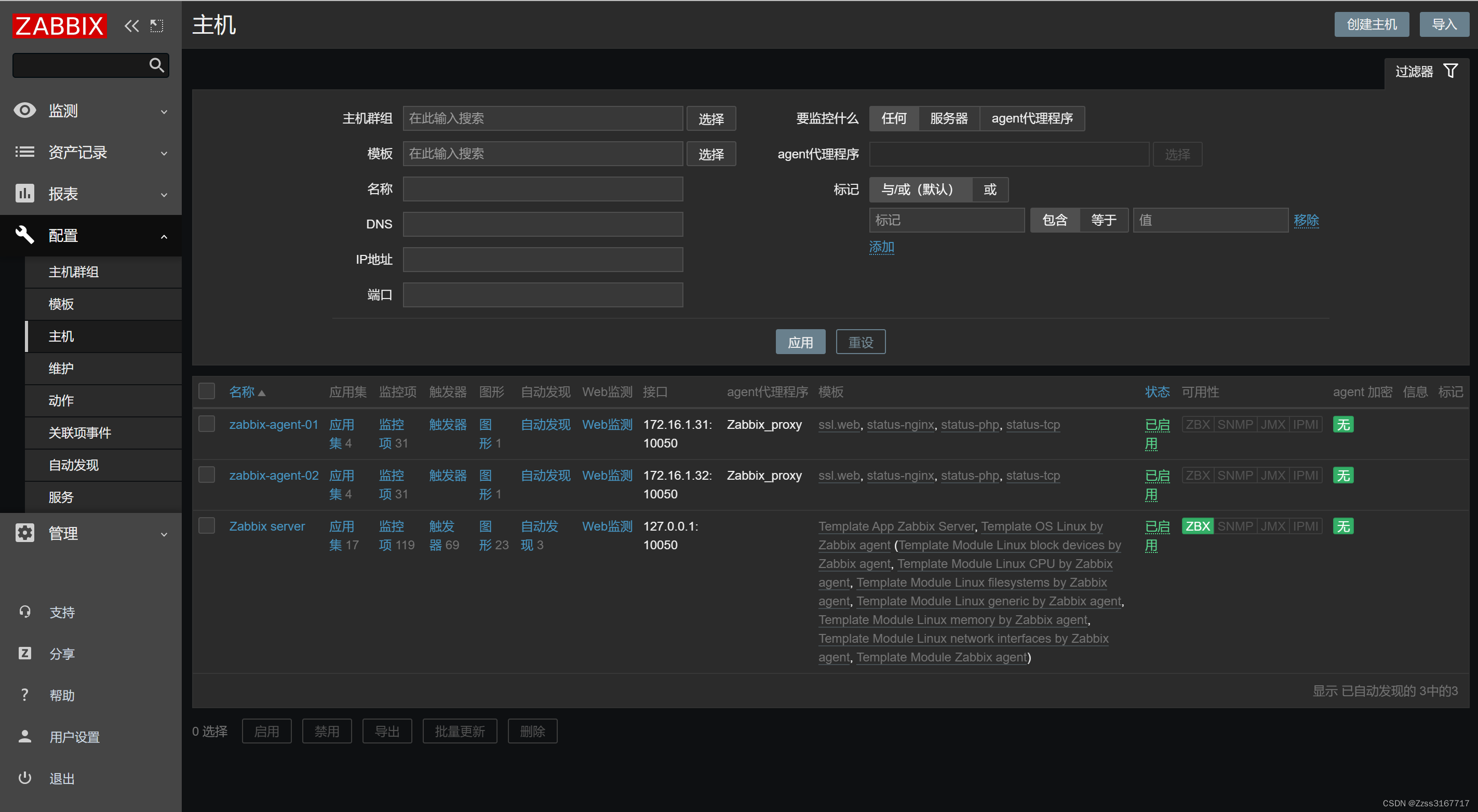Click 选择 button for 模板 filter
The width and height of the screenshot is (1478, 812).
711,154
